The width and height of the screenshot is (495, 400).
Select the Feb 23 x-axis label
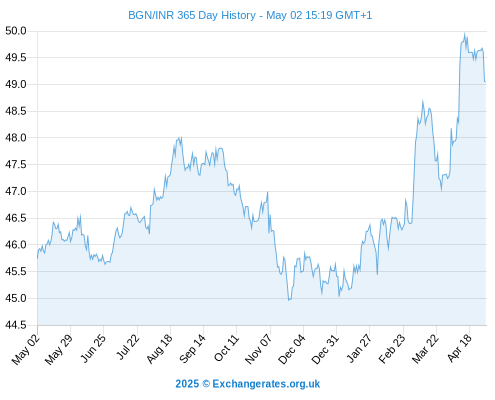tap(392, 349)
